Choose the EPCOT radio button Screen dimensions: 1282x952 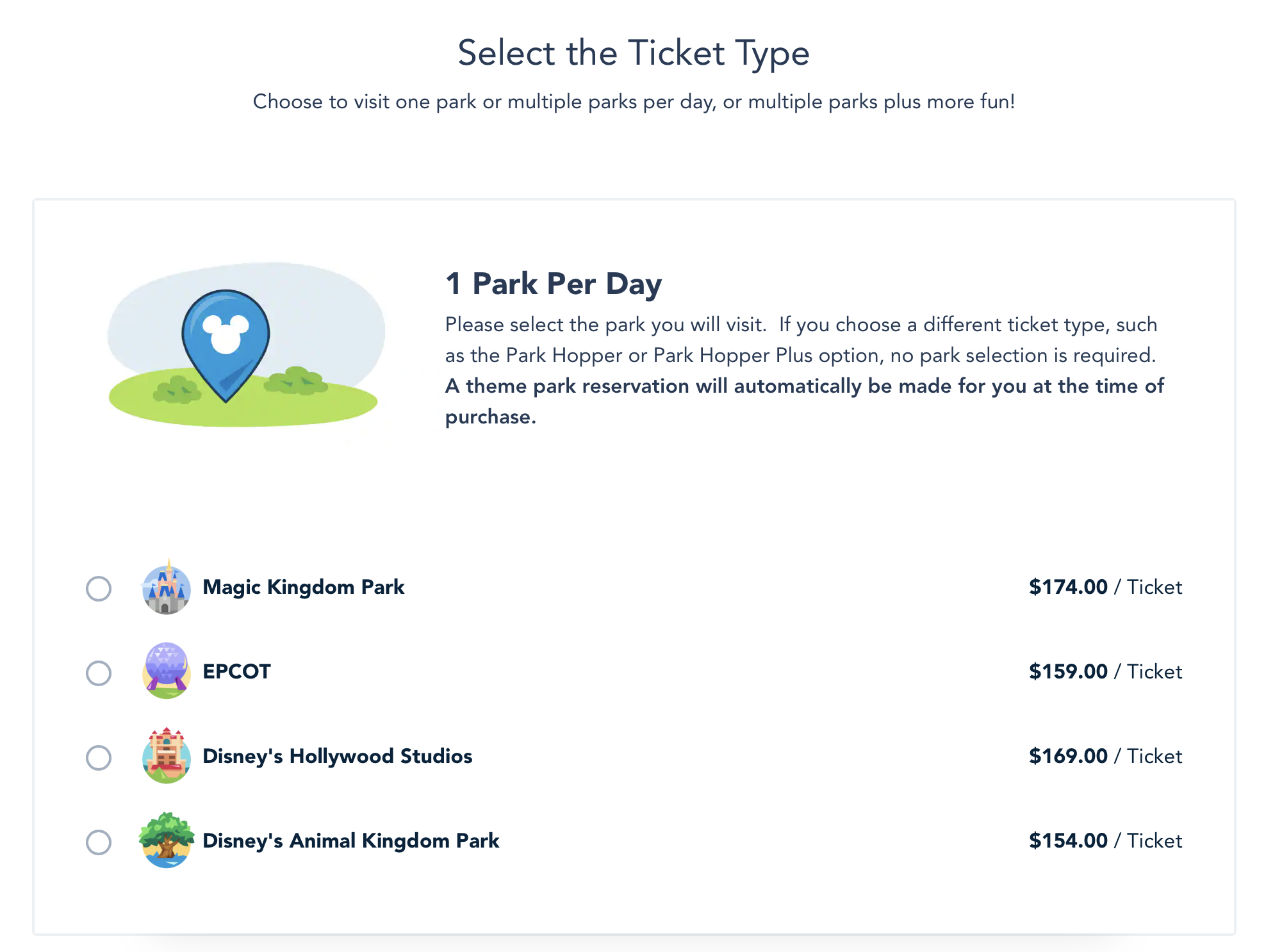coord(99,673)
